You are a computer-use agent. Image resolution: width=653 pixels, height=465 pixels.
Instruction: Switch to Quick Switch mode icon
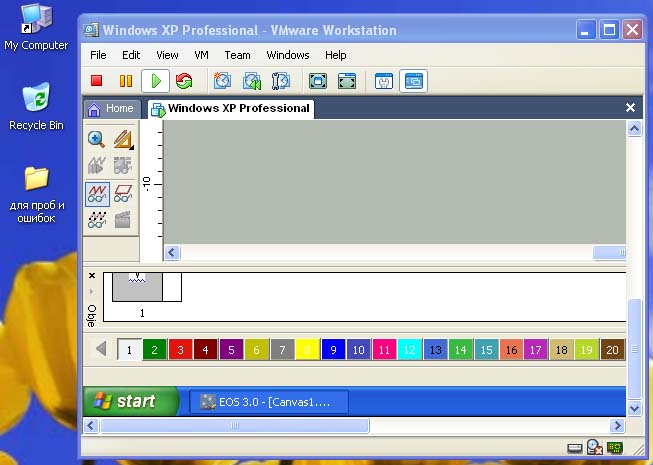pyautogui.click(x=347, y=81)
